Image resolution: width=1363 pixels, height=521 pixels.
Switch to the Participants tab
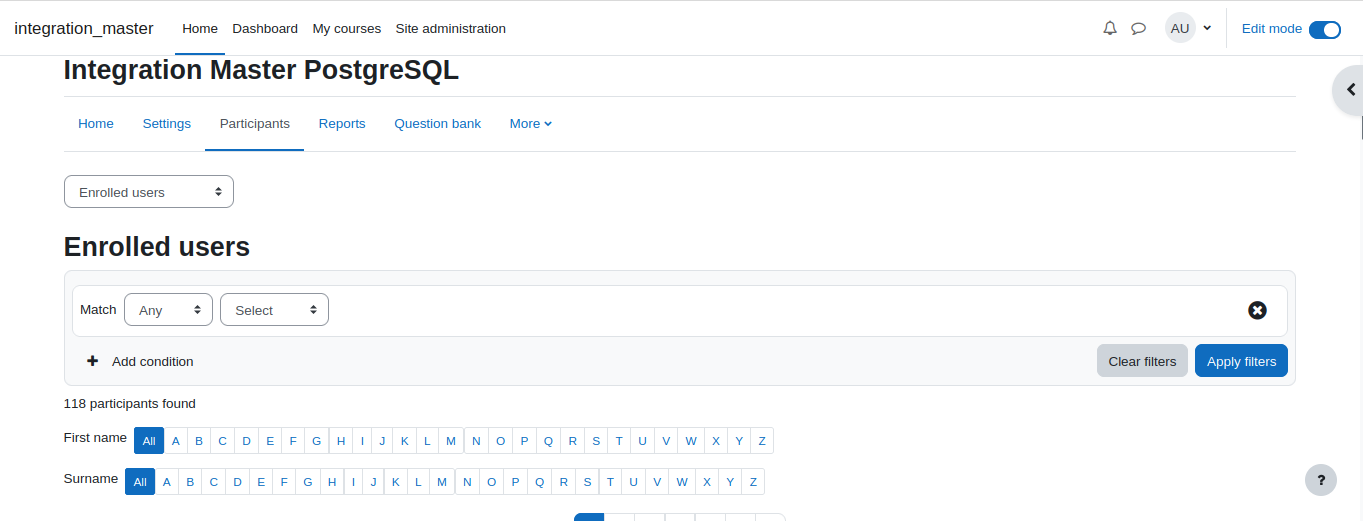pyautogui.click(x=255, y=124)
